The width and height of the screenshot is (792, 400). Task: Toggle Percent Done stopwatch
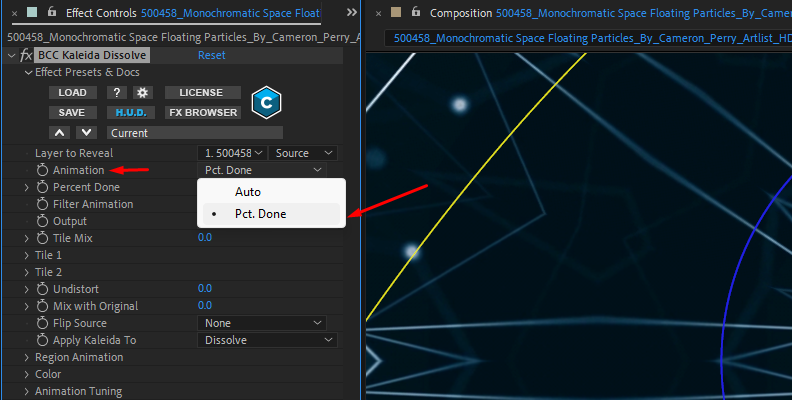(42, 187)
